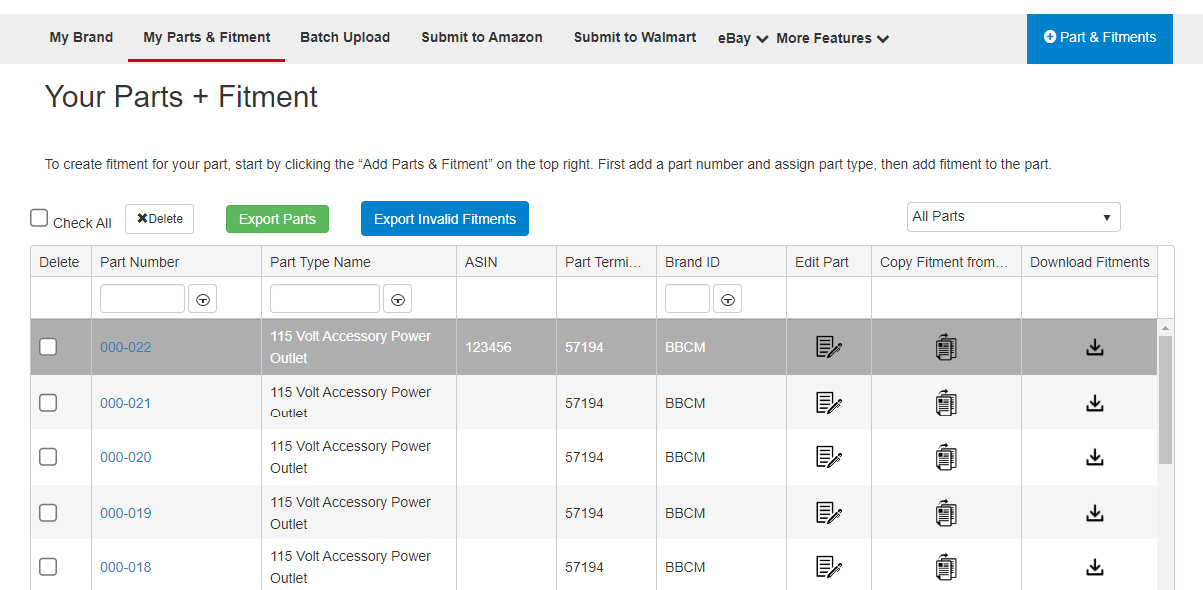Viewport: 1203px width, 590px height.
Task: Enable the Check All checkbox
Action: (x=39, y=218)
